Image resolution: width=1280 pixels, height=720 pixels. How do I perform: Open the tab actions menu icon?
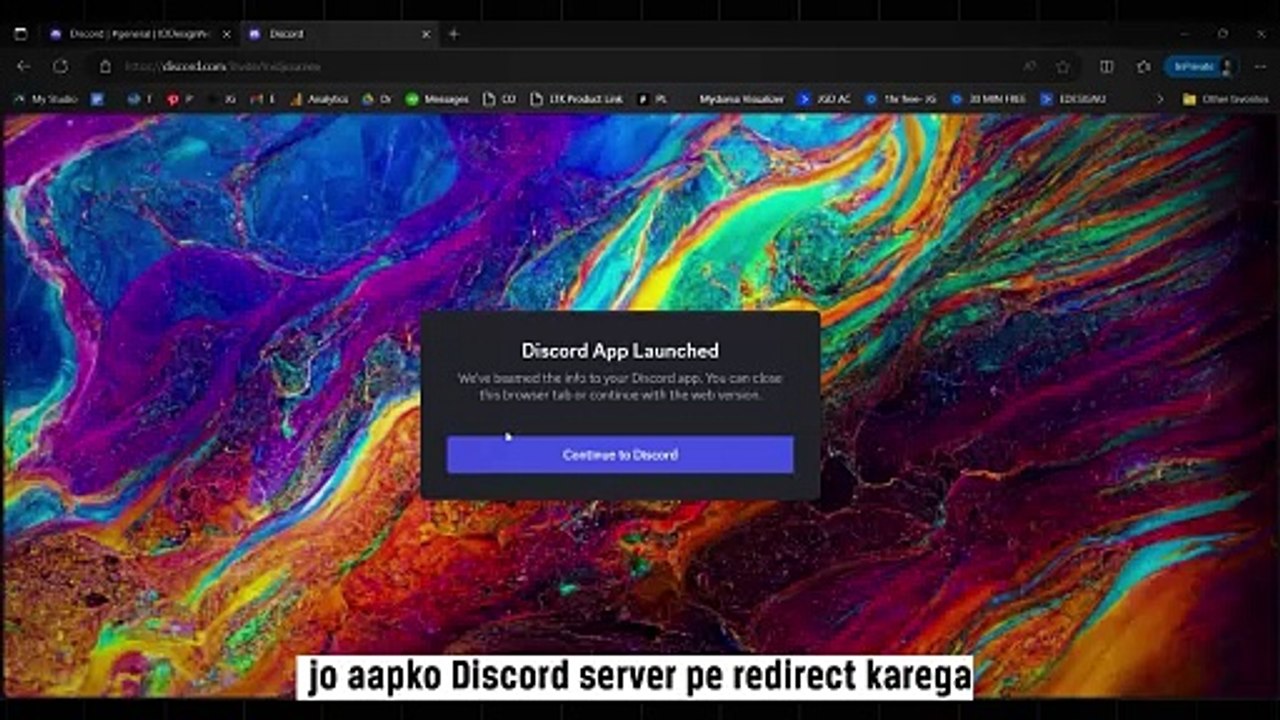(20, 34)
